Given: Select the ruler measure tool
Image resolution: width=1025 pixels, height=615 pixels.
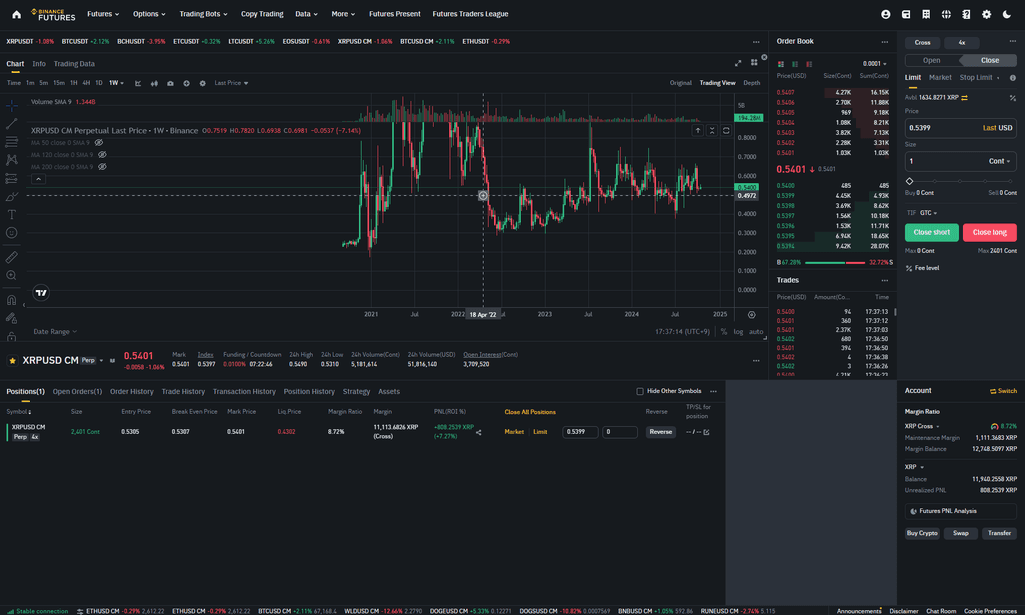Looking at the screenshot, I should coord(12,257).
